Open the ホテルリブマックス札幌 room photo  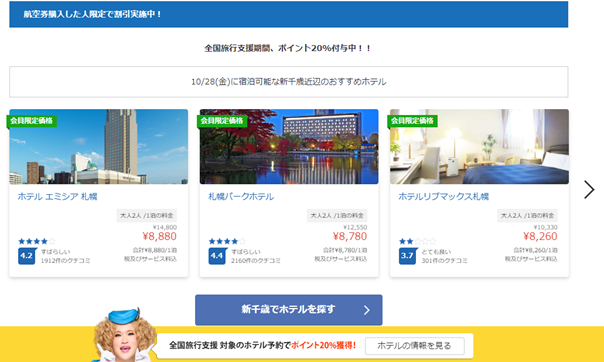[479, 147]
